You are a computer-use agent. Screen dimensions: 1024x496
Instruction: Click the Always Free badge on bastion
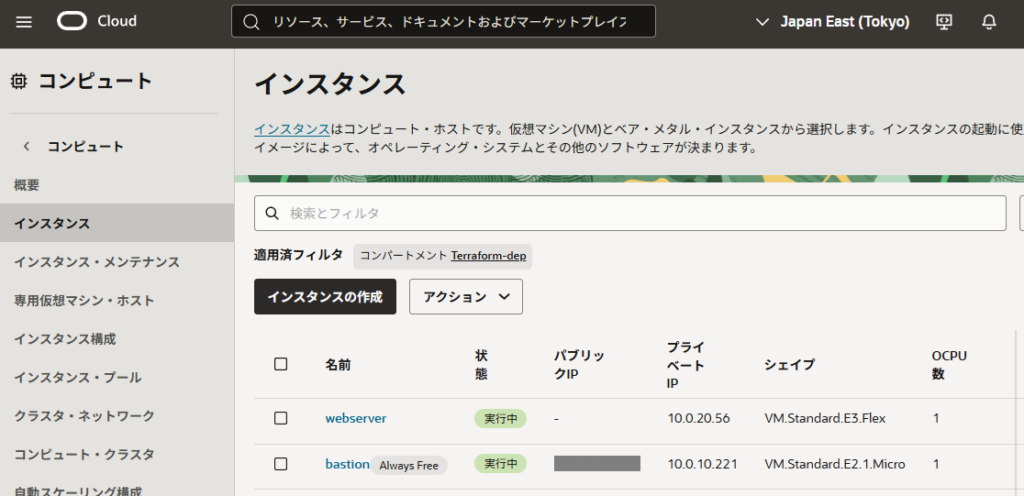409,465
